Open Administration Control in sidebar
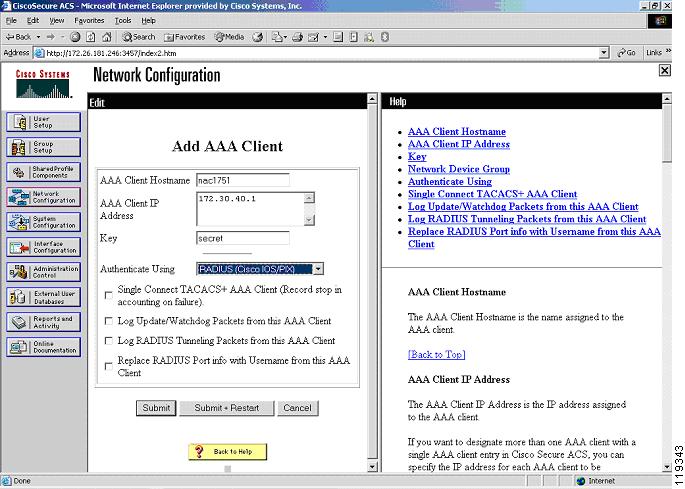 coord(43,272)
